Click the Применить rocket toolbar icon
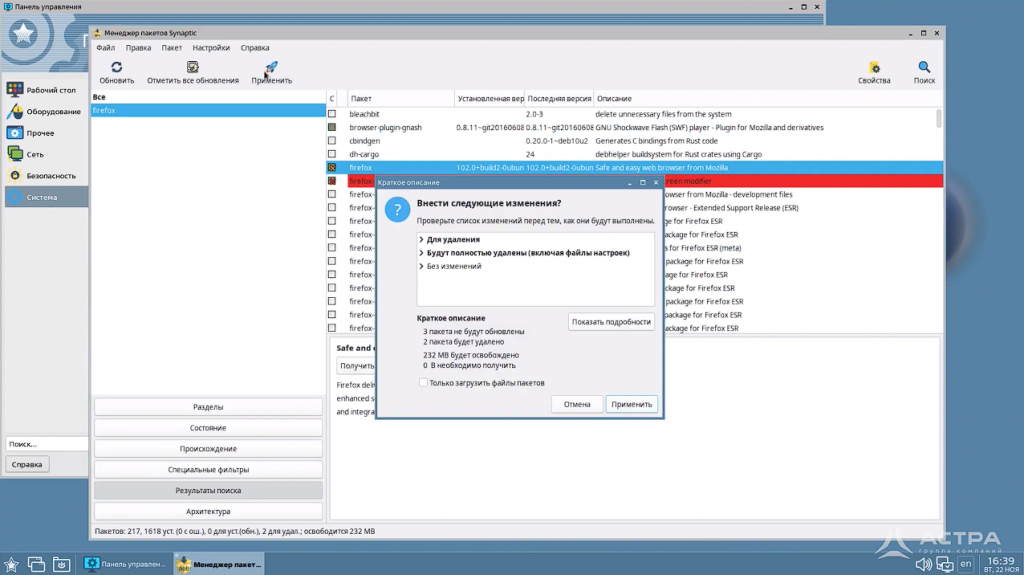 [x=271, y=67]
